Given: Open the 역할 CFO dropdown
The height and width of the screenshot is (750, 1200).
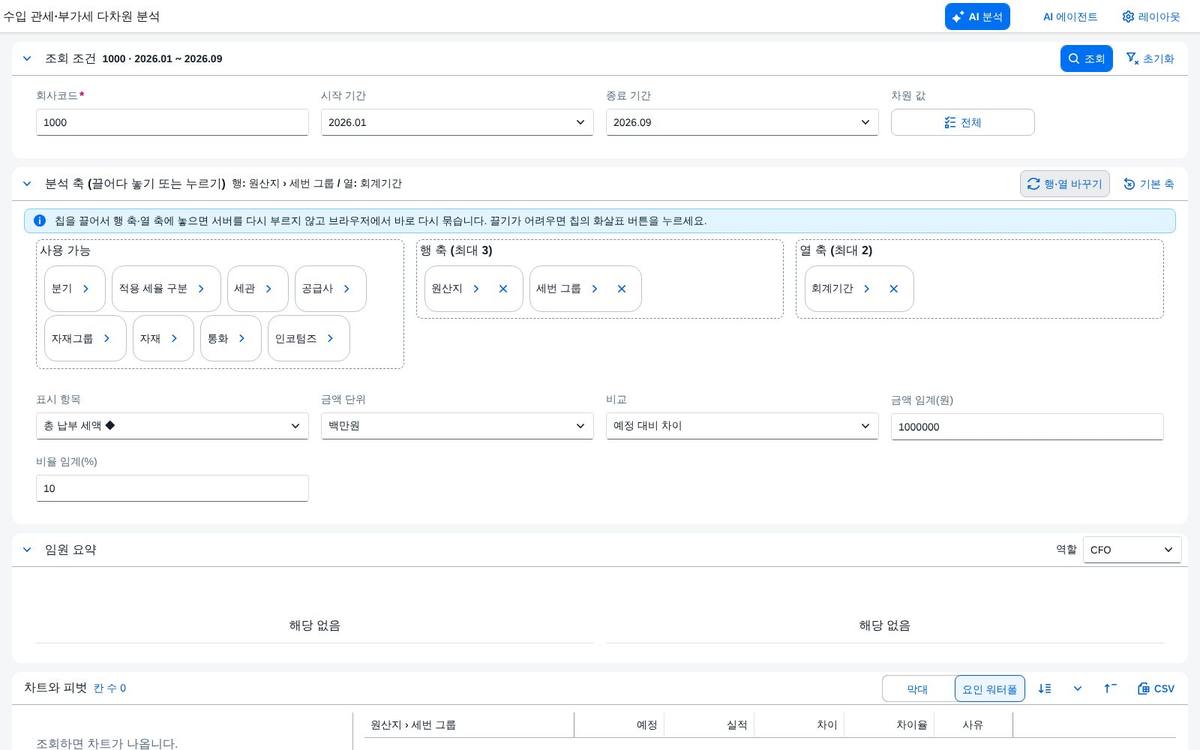Looking at the screenshot, I should [x=1132, y=550].
